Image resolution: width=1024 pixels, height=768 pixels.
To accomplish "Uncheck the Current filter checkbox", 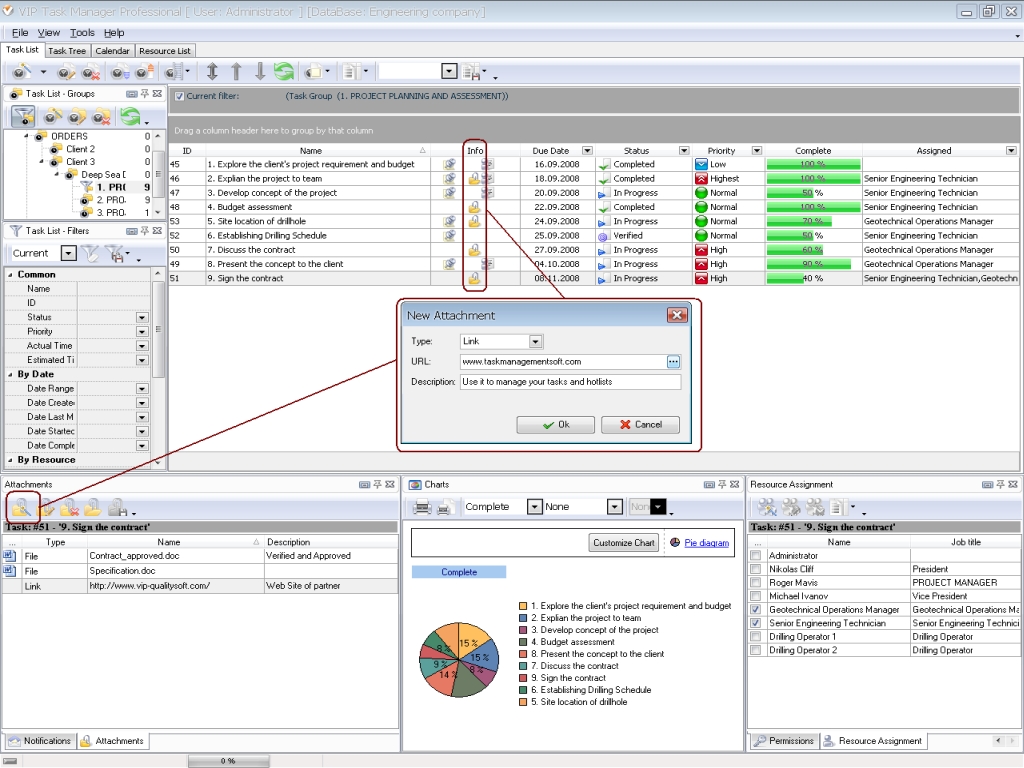I will coord(179,97).
